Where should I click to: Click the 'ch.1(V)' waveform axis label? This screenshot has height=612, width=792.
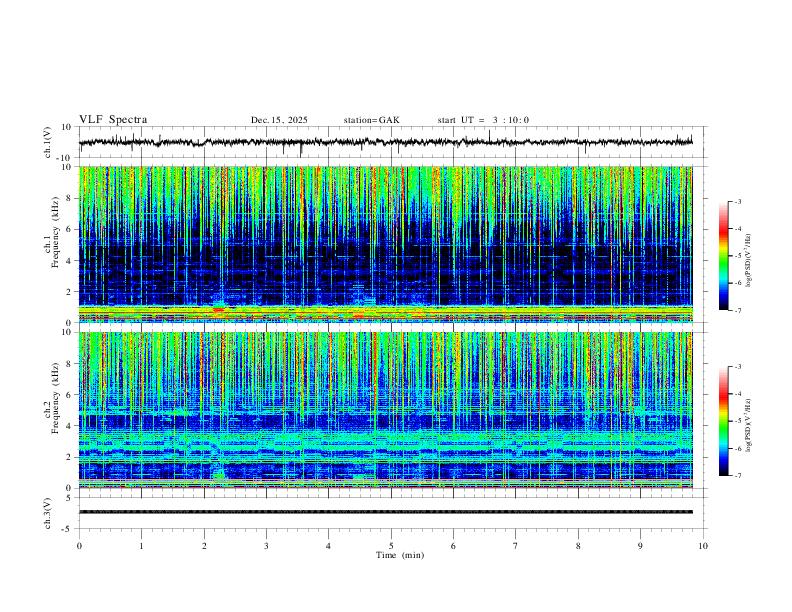pyautogui.click(x=48, y=142)
